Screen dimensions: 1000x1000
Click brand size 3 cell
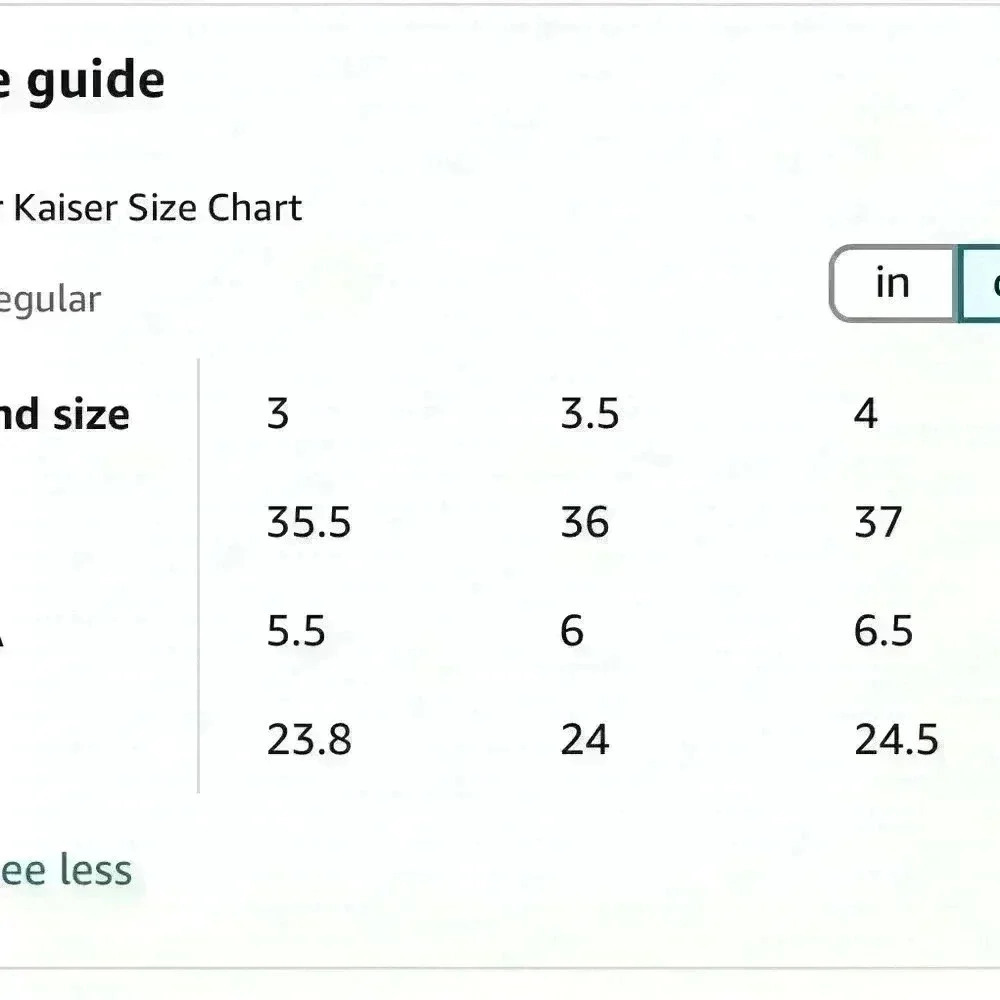point(277,413)
